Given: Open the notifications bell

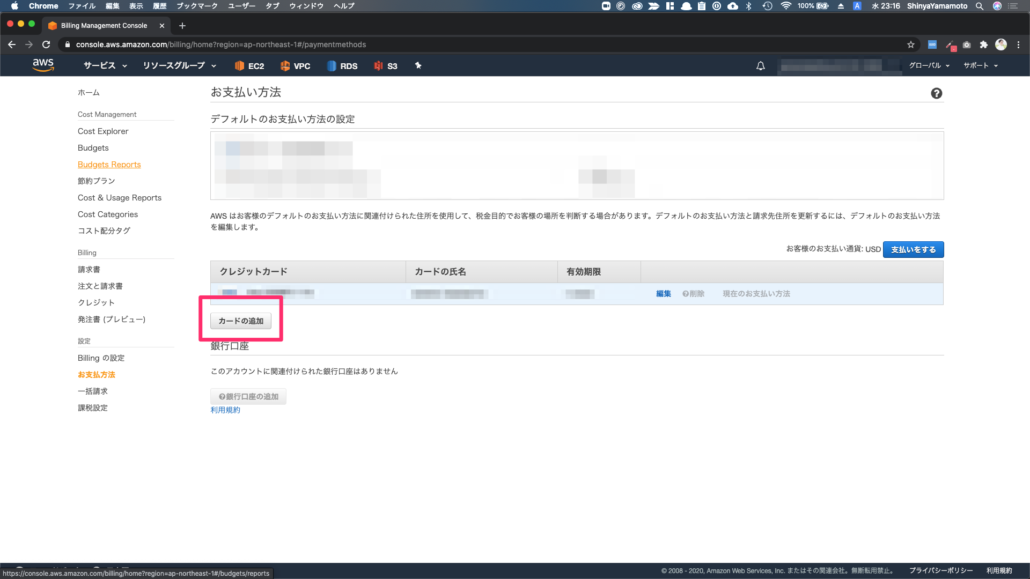Looking at the screenshot, I should click(x=760, y=66).
